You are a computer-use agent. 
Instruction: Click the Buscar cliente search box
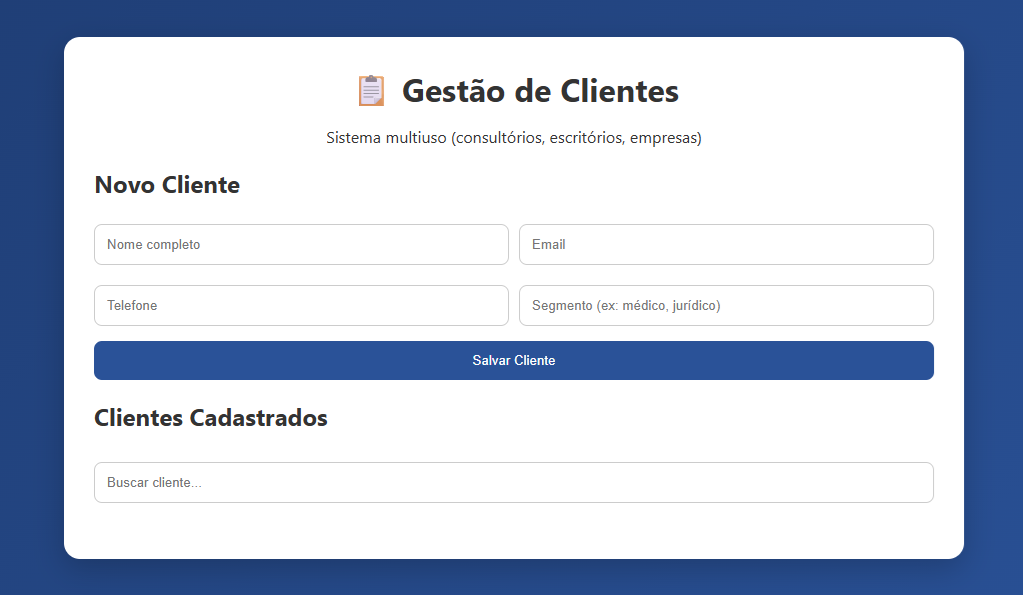click(x=514, y=483)
